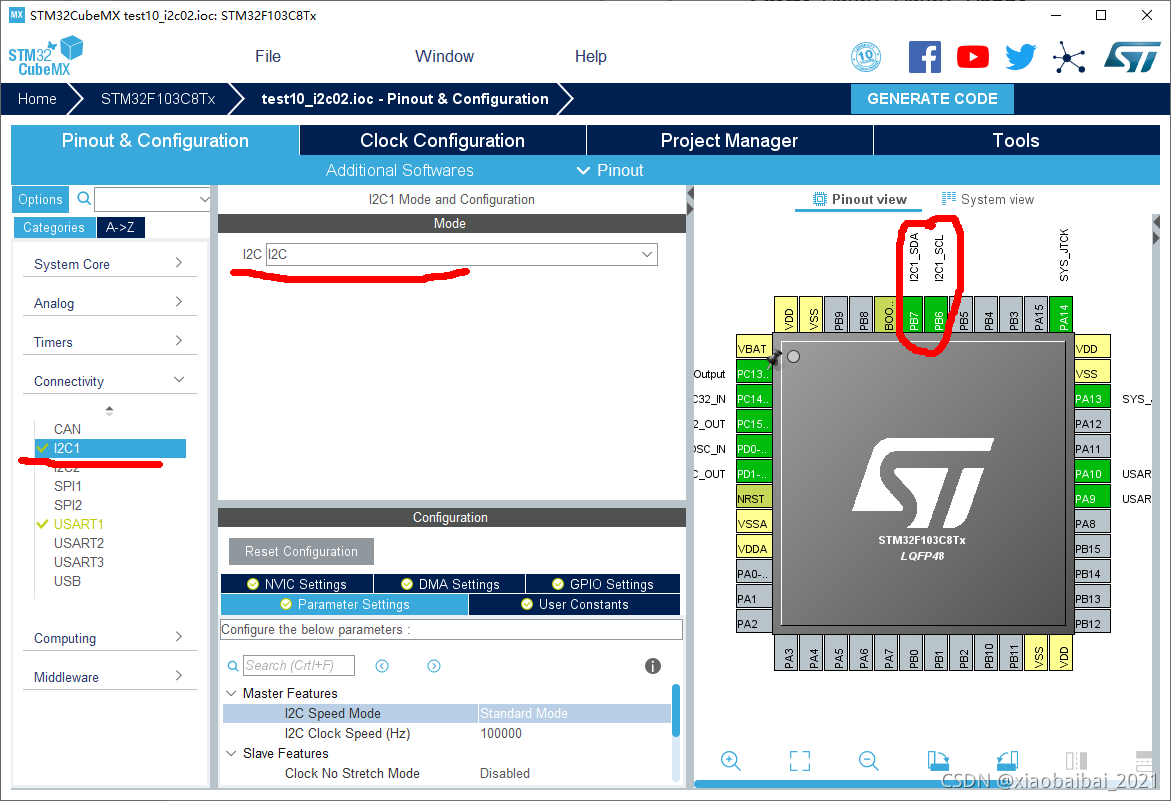Select SPI1 in the connectivity list
1171x801 pixels.
point(68,486)
